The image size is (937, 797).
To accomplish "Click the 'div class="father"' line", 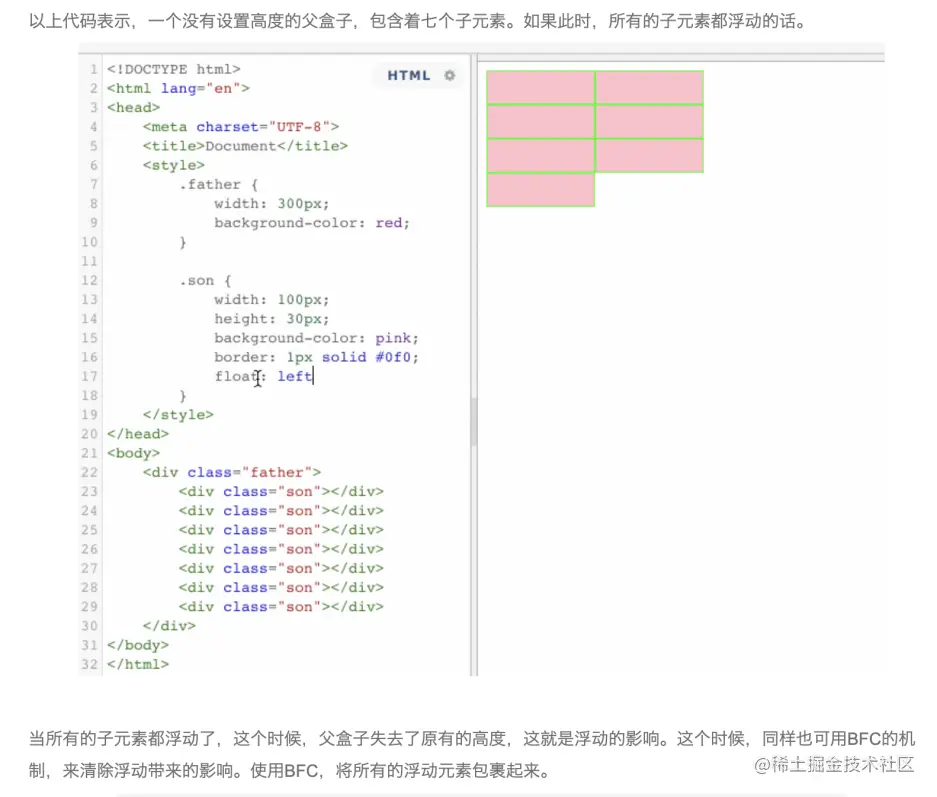I will pos(232,472).
